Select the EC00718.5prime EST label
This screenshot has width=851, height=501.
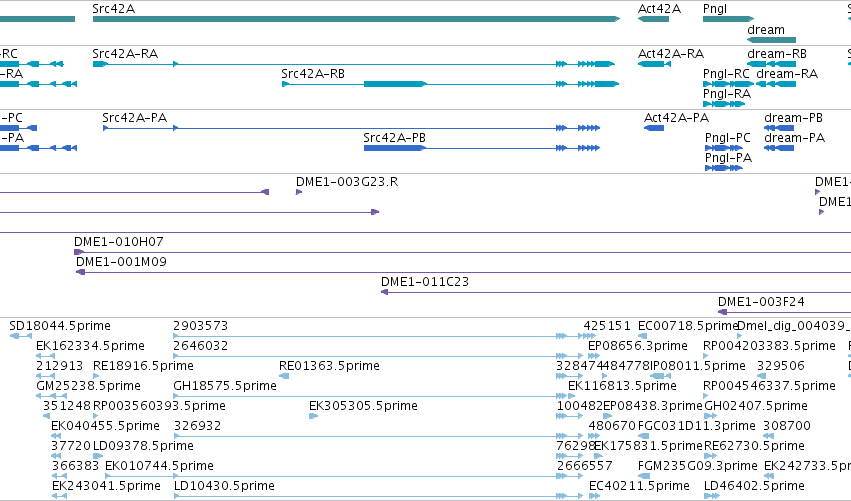[x=688, y=326]
